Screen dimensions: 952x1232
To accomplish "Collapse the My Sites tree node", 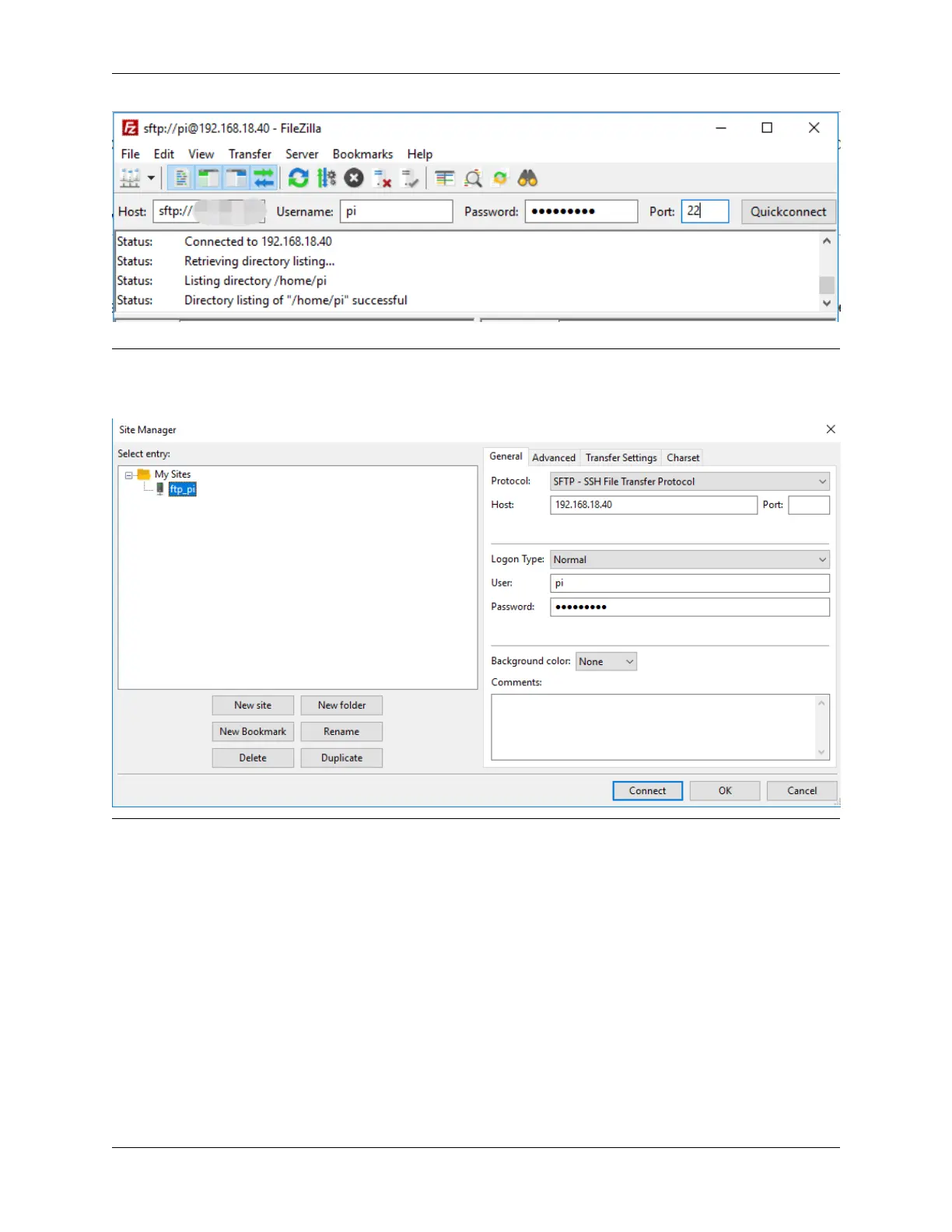I will [x=129, y=475].
